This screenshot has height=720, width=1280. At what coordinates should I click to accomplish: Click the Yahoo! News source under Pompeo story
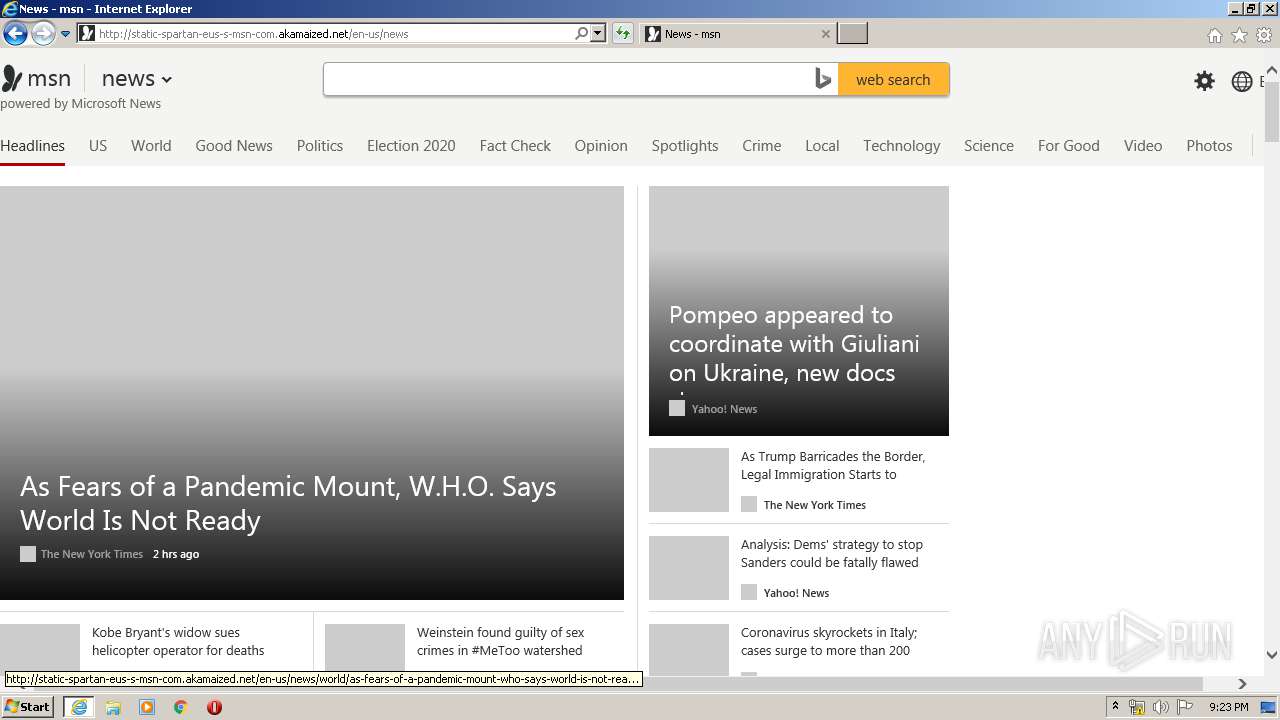[724, 409]
